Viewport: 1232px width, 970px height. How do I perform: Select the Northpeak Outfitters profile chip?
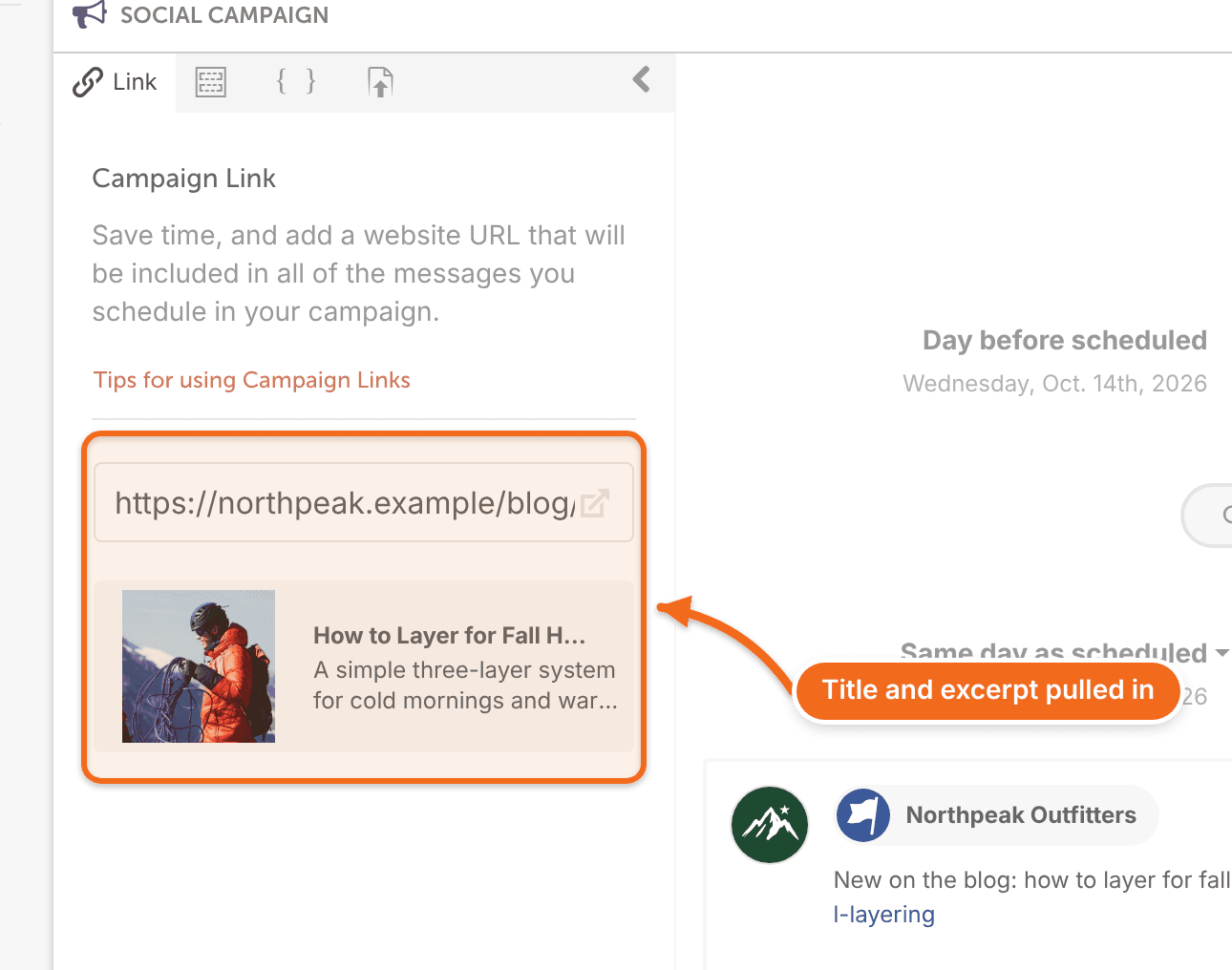996,815
